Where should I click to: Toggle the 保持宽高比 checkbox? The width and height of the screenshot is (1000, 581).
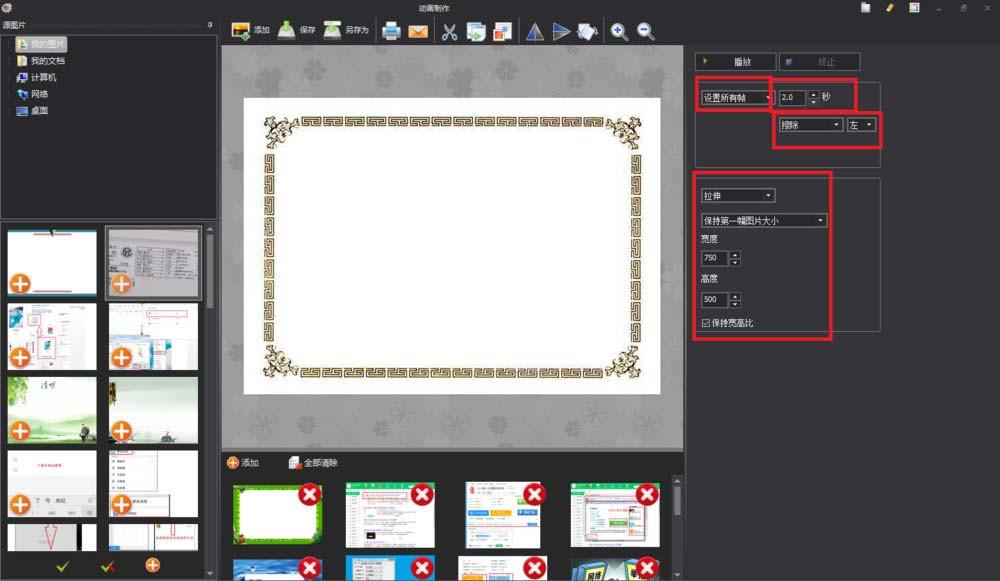(x=707, y=323)
